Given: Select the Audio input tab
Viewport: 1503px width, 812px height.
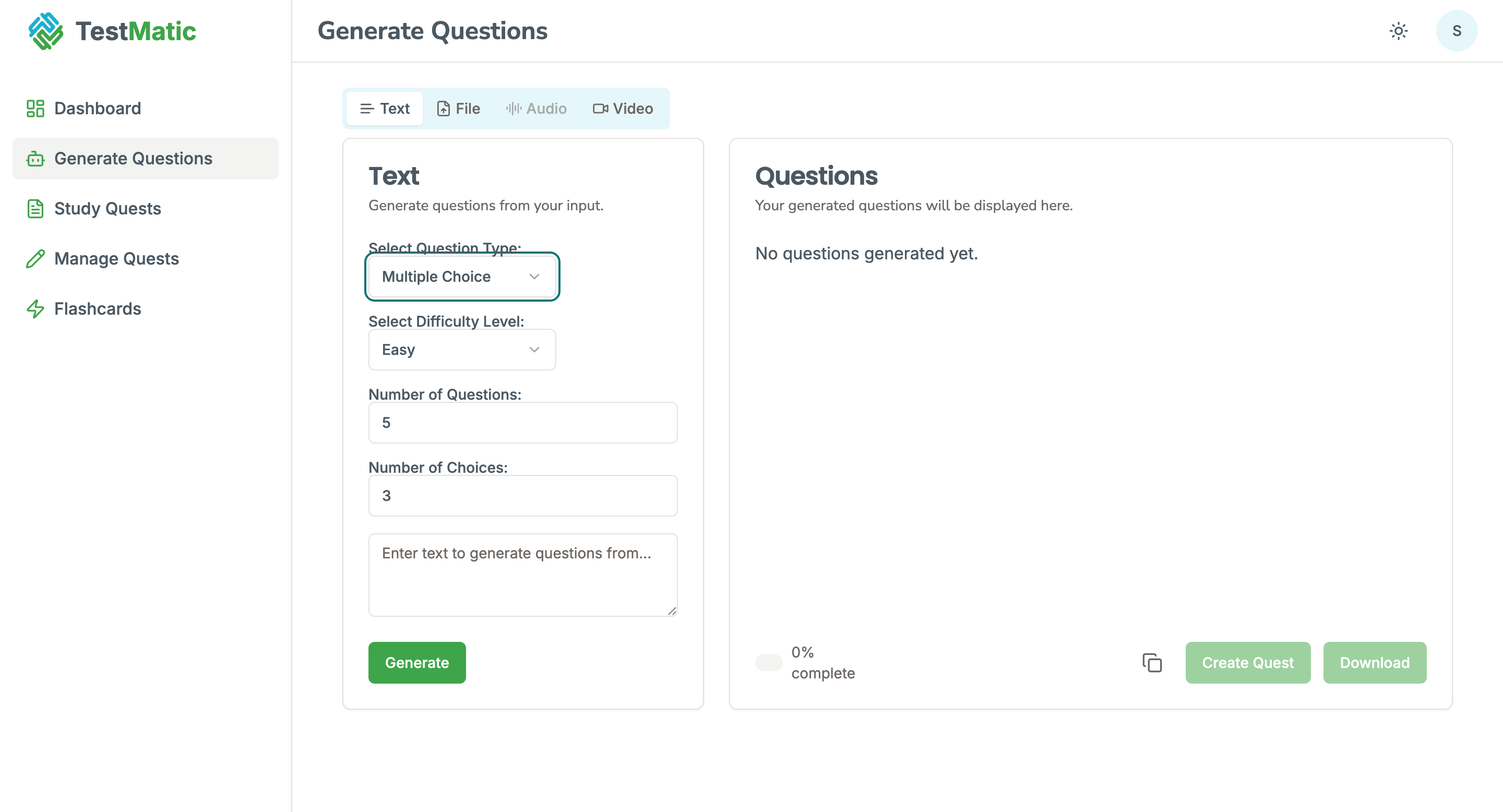Looking at the screenshot, I should (536, 109).
